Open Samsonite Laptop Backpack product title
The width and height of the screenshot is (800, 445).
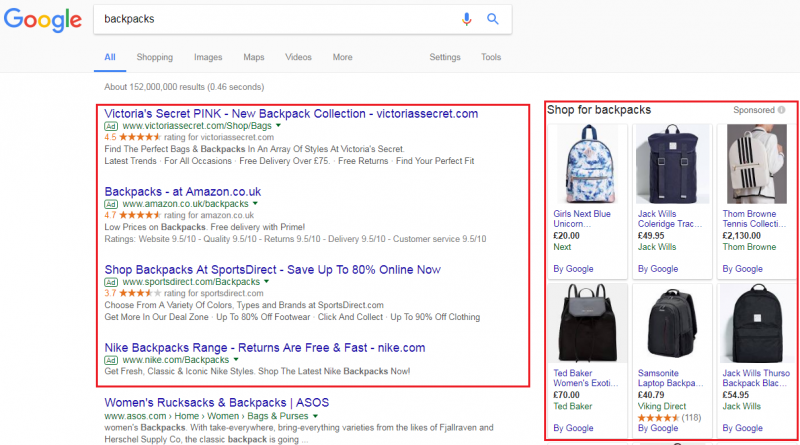670,378
